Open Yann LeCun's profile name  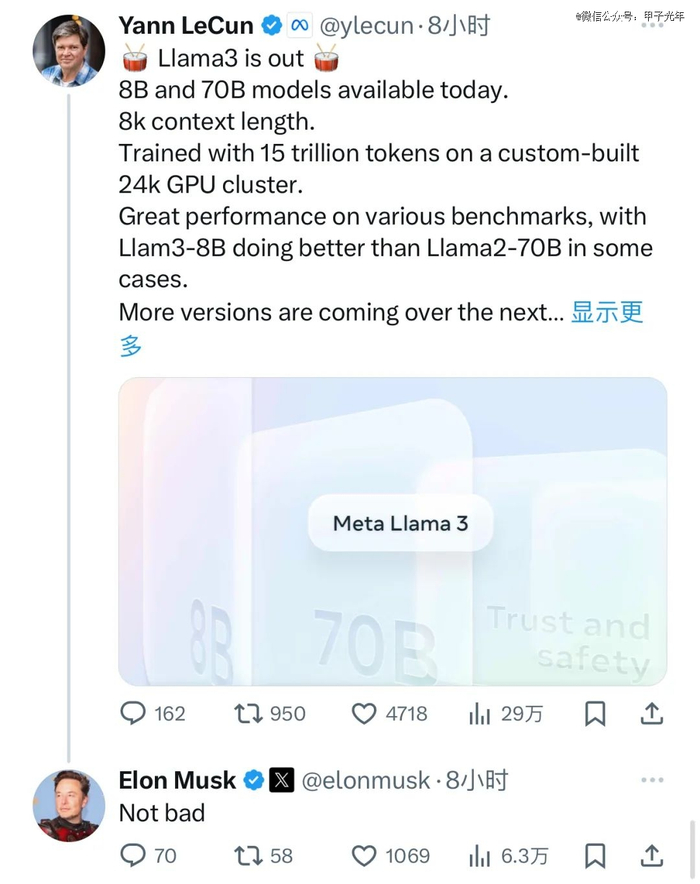[x=186, y=26]
